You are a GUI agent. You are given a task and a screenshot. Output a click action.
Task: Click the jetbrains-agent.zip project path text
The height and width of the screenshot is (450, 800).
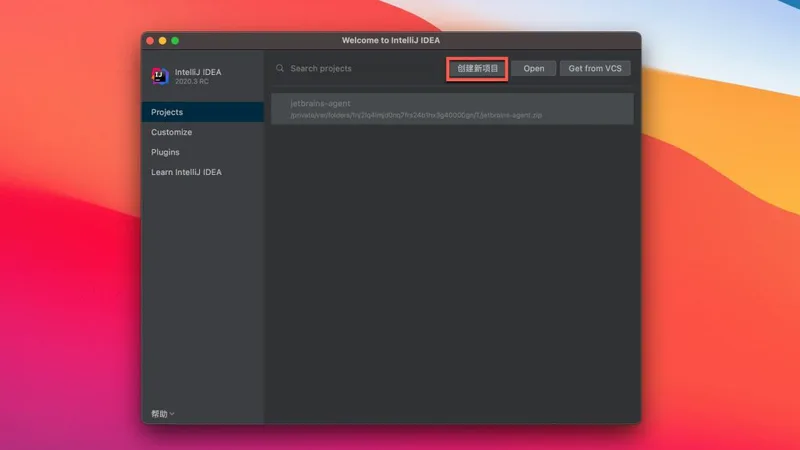pos(415,116)
